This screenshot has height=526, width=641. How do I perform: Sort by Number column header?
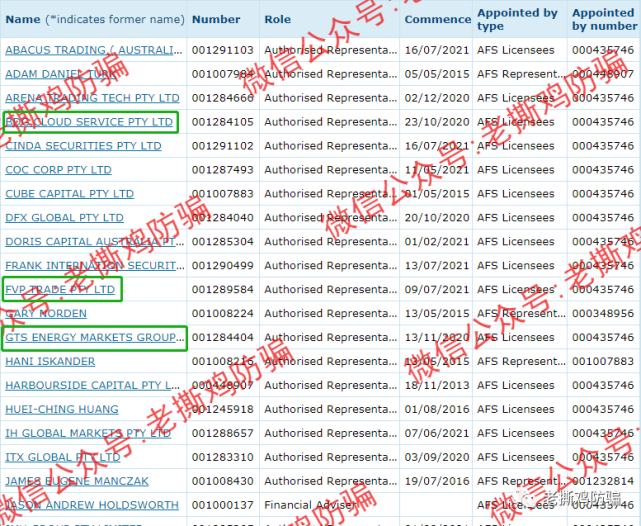[x=216, y=19]
